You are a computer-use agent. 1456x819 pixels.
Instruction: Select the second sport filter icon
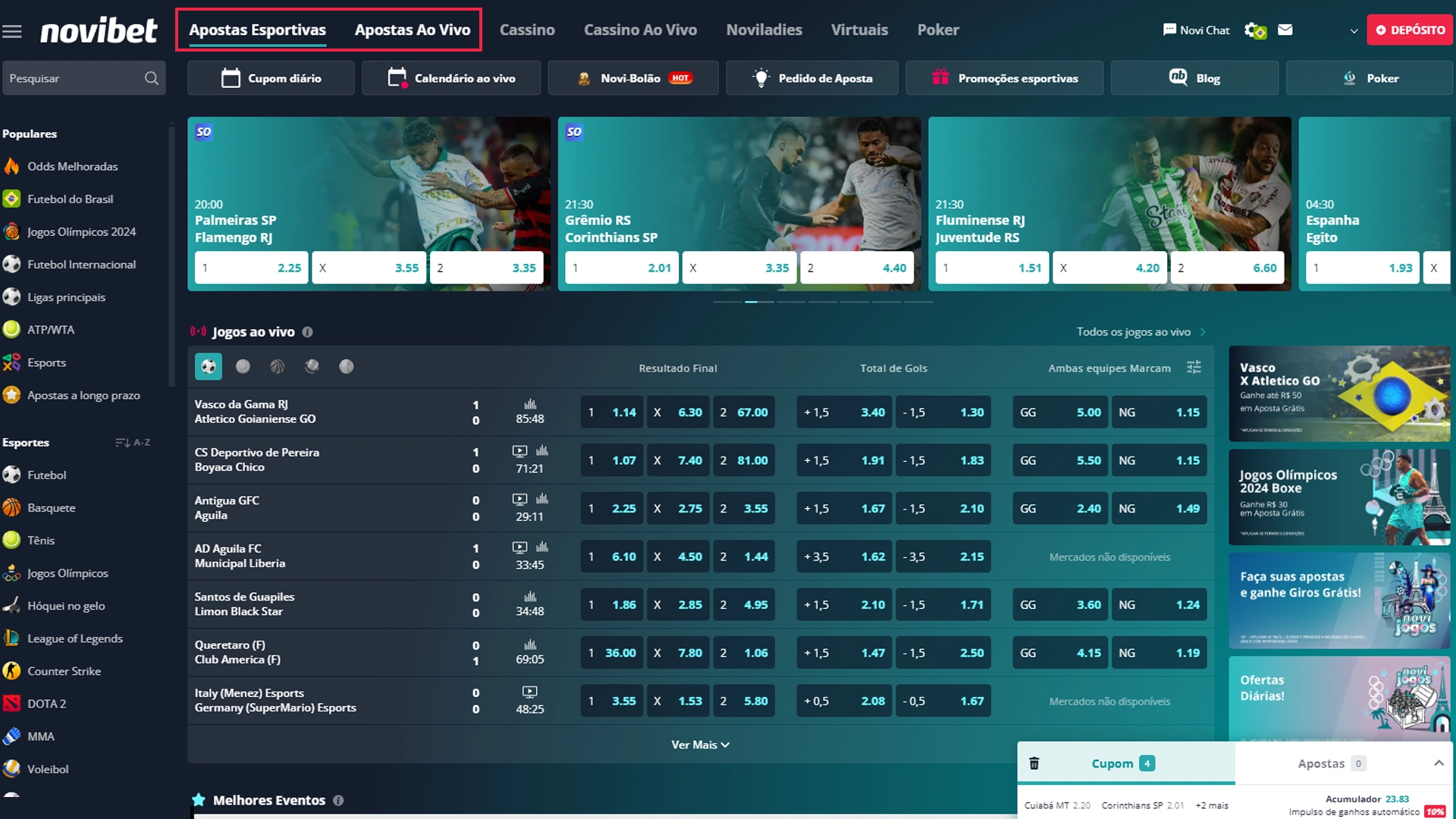pyautogui.click(x=243, y=366)
